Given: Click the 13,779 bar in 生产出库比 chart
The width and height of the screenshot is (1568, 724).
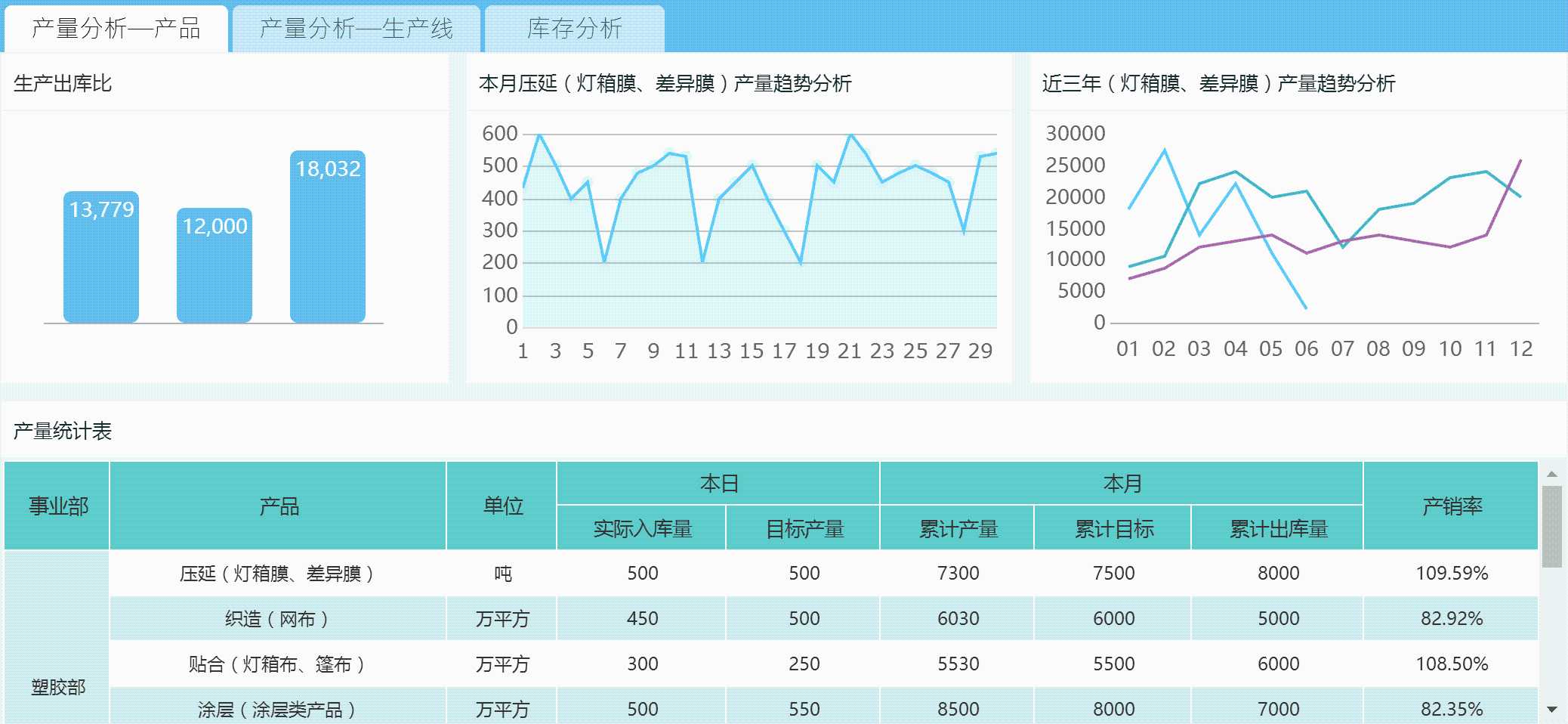Looking at the screenshot, I should [101, 257].
